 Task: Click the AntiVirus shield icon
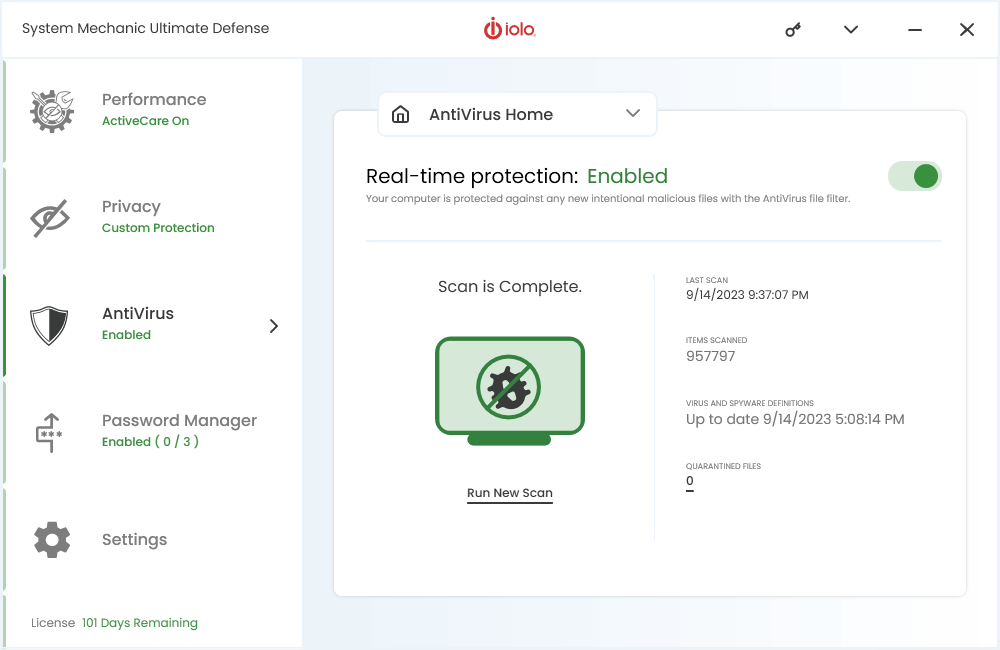tap(50, 325)
